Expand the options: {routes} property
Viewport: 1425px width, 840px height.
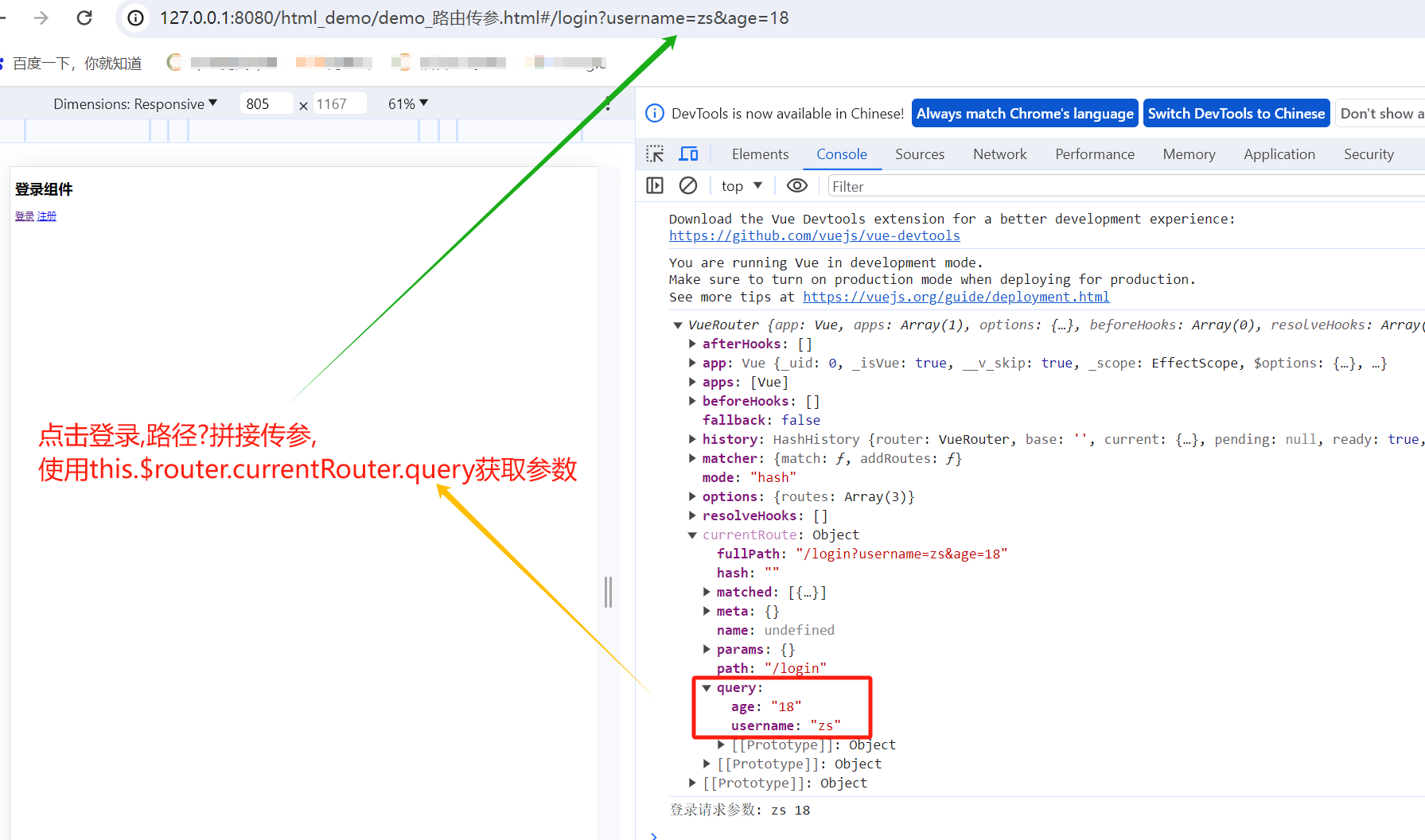pos(692,496)
